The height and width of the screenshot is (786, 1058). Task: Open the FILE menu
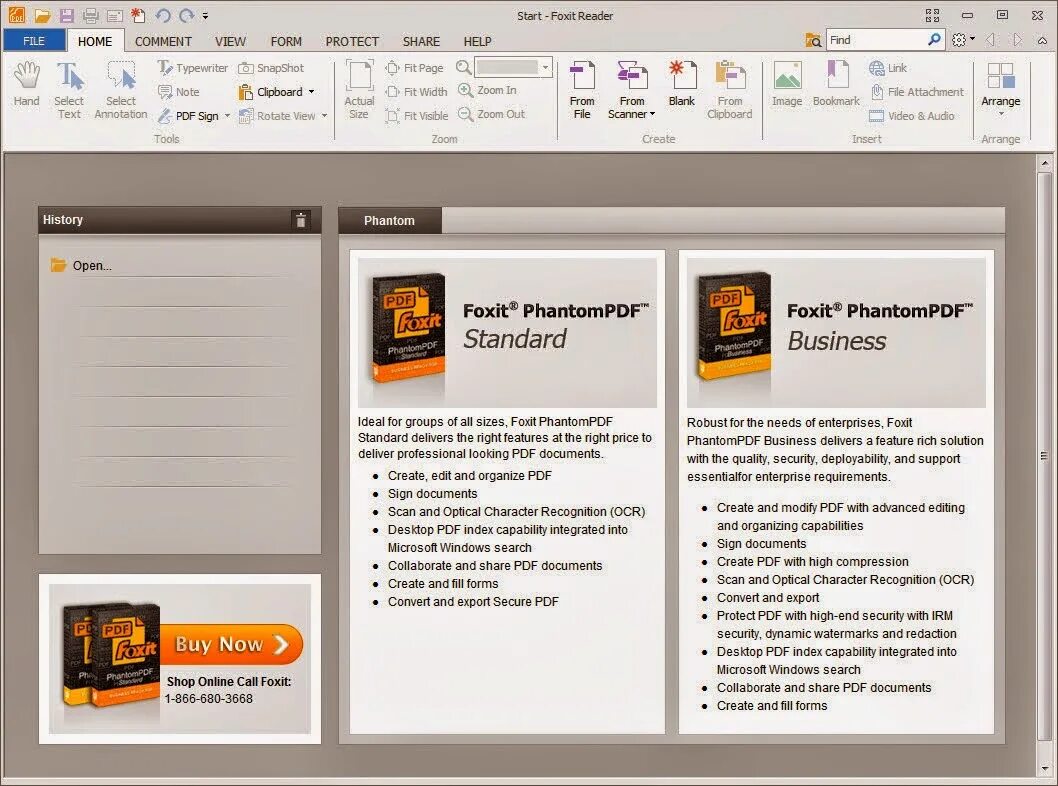[x=34, y=41]
